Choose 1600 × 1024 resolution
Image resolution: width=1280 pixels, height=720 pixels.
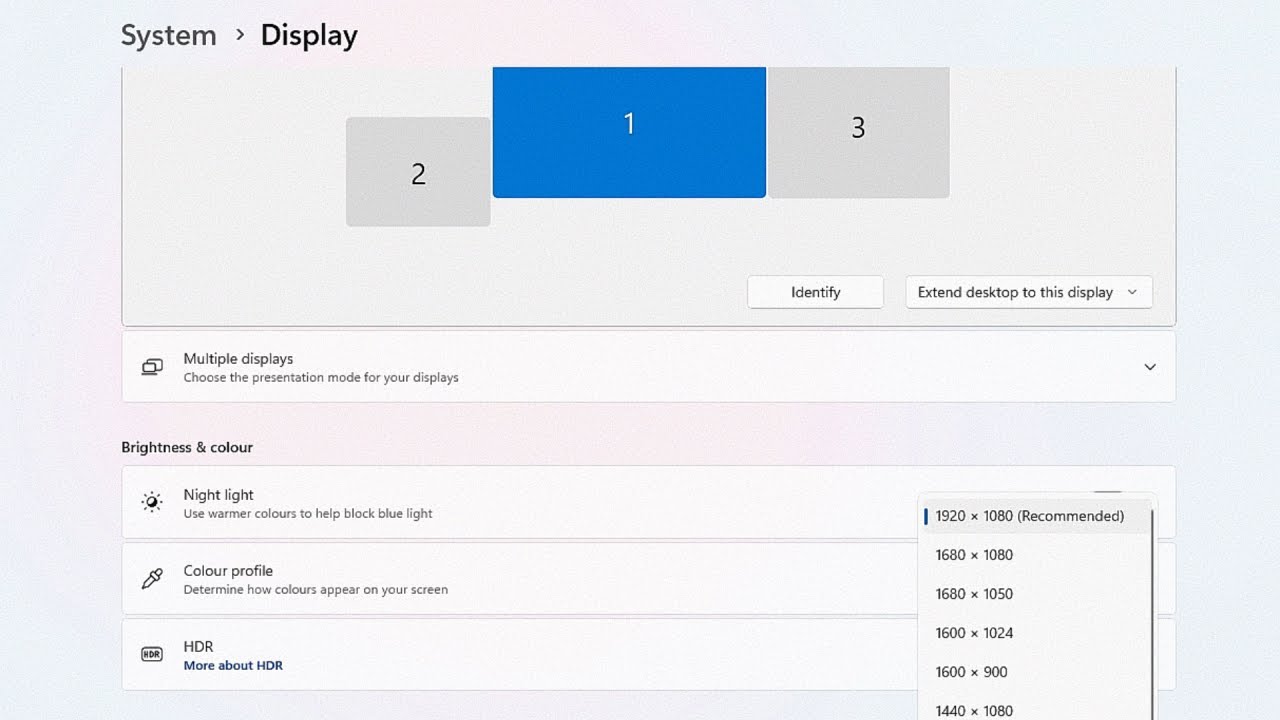pyautogui.click(x=1035, y=633)
